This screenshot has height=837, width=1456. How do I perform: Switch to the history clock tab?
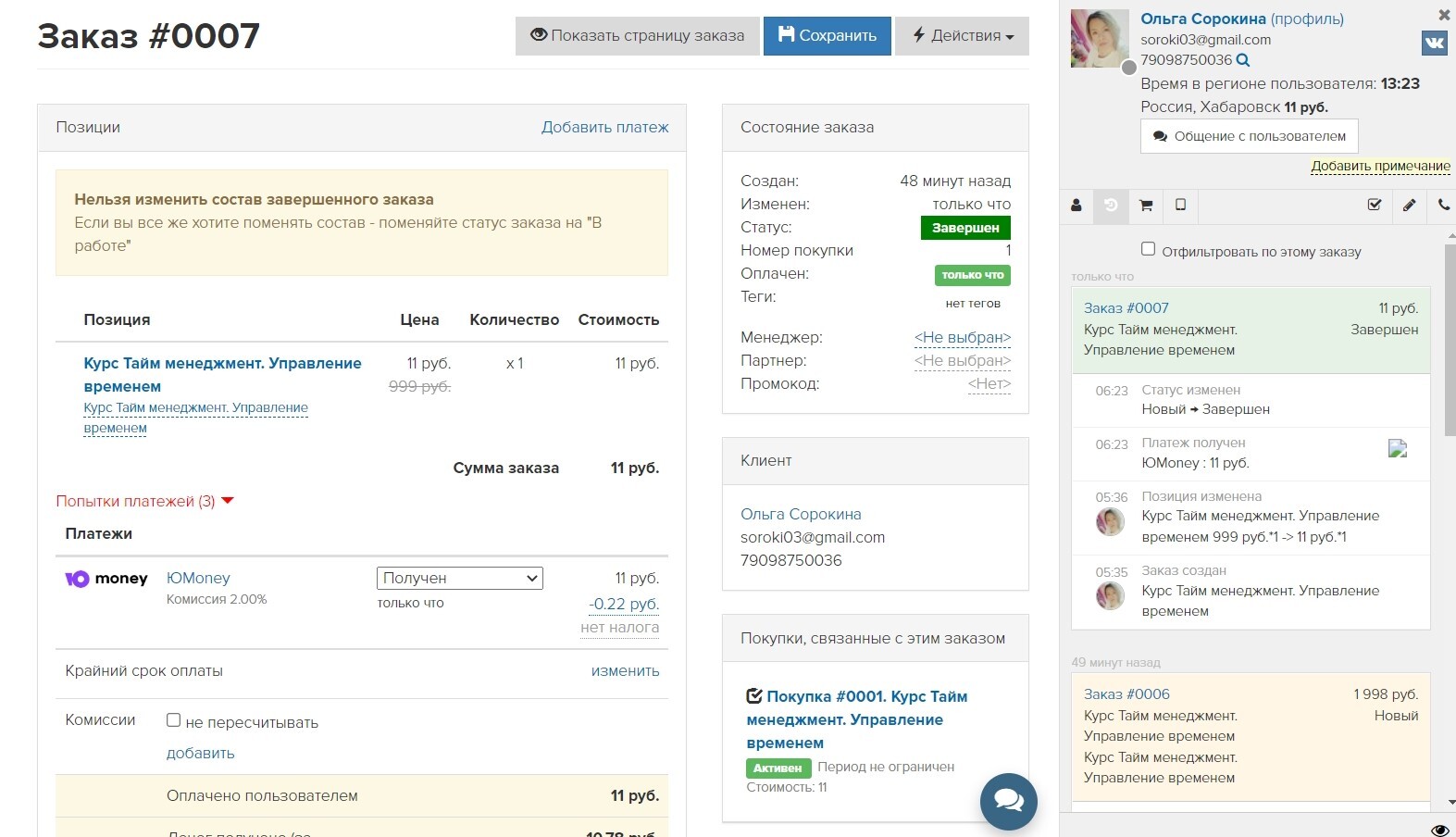pyautogui.click(x=1111, y=206)
